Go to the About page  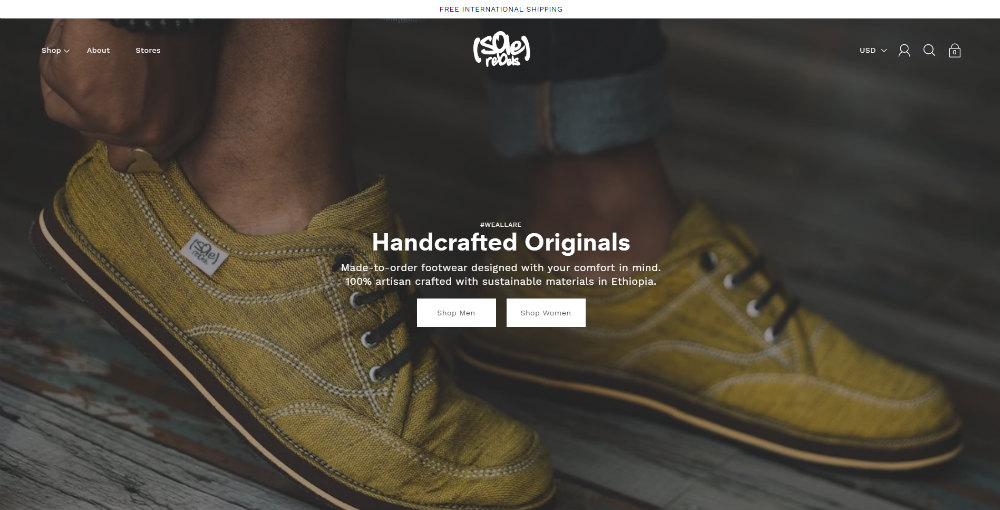[98, 50]
